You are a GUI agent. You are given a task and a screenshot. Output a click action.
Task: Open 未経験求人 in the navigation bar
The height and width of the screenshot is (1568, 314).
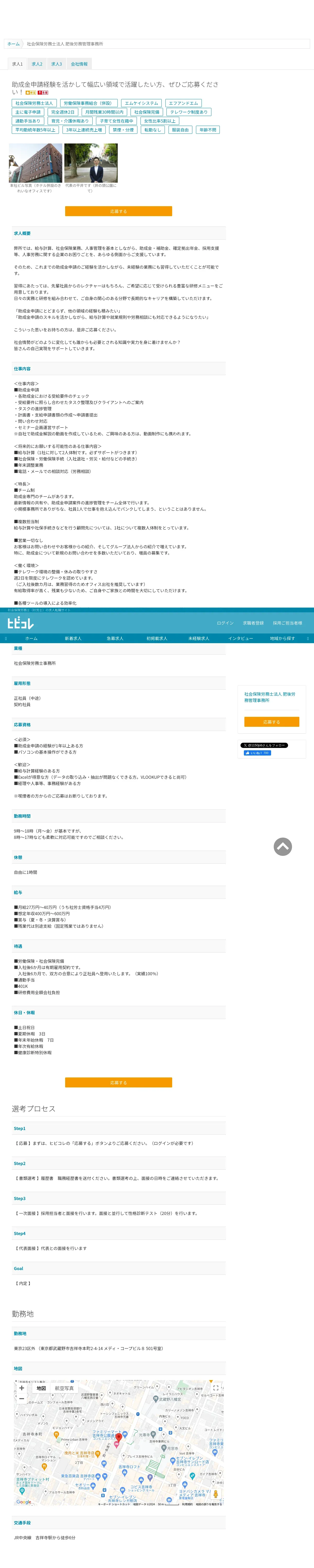coord(199,638)
